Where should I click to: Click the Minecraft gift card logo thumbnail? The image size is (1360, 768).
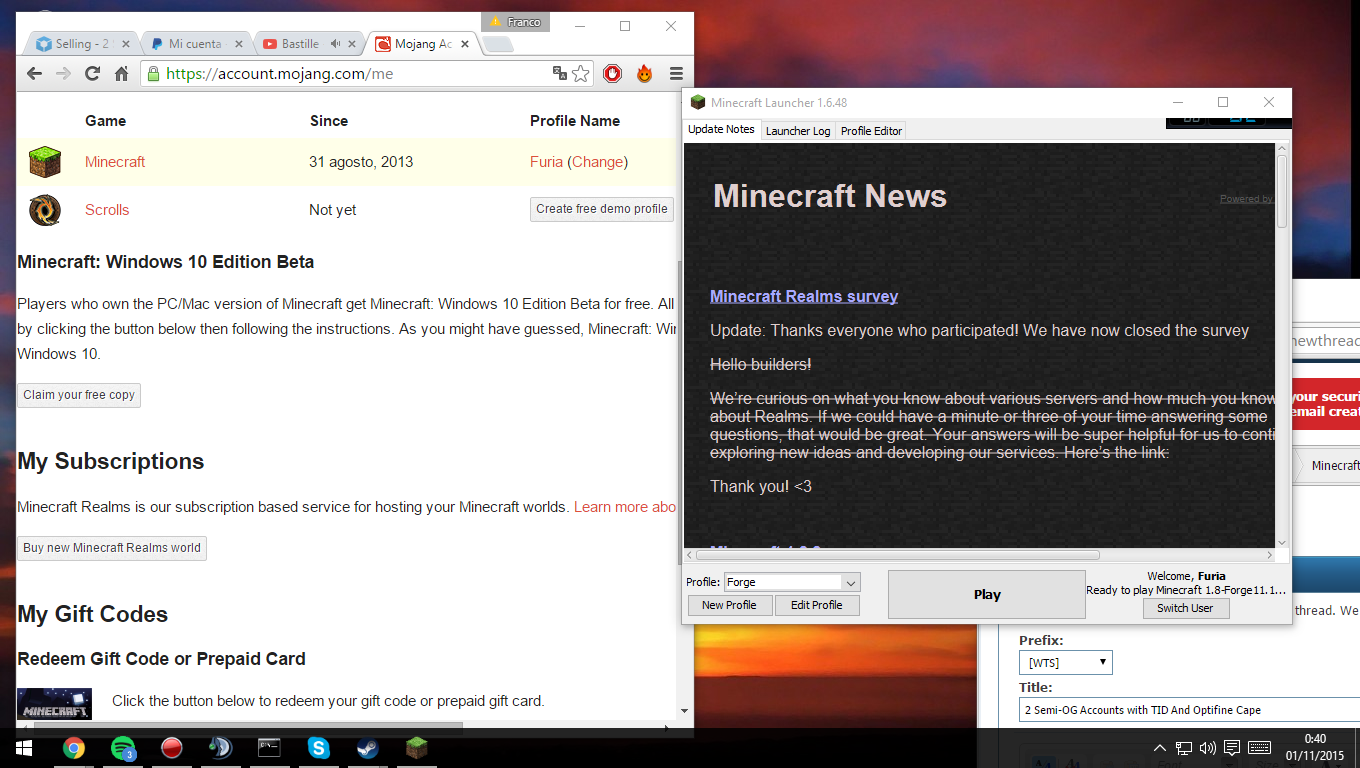(x=55, y=704)
